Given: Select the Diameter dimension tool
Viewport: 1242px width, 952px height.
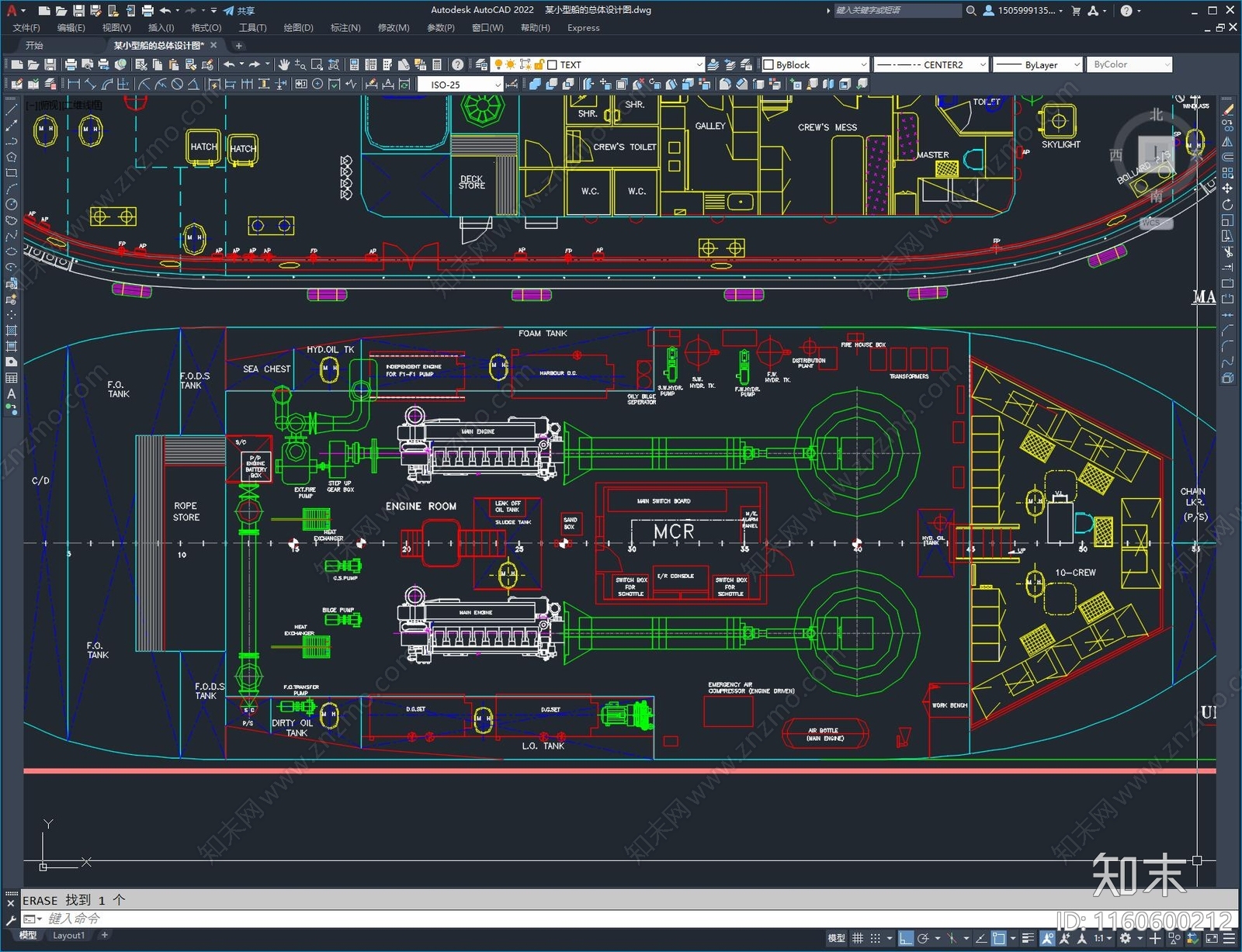Looking at the screenshot, I should (177, 84).
